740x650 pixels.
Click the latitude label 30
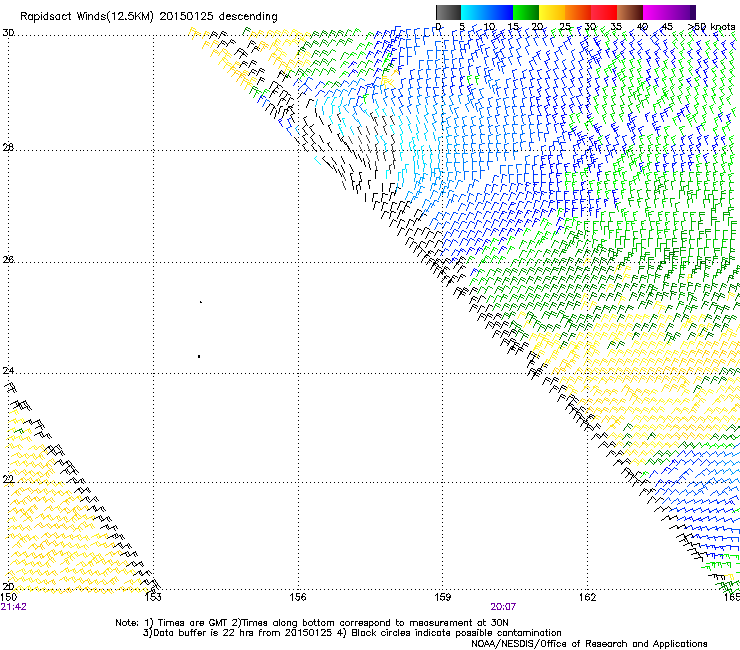click(x=8, y=33)
